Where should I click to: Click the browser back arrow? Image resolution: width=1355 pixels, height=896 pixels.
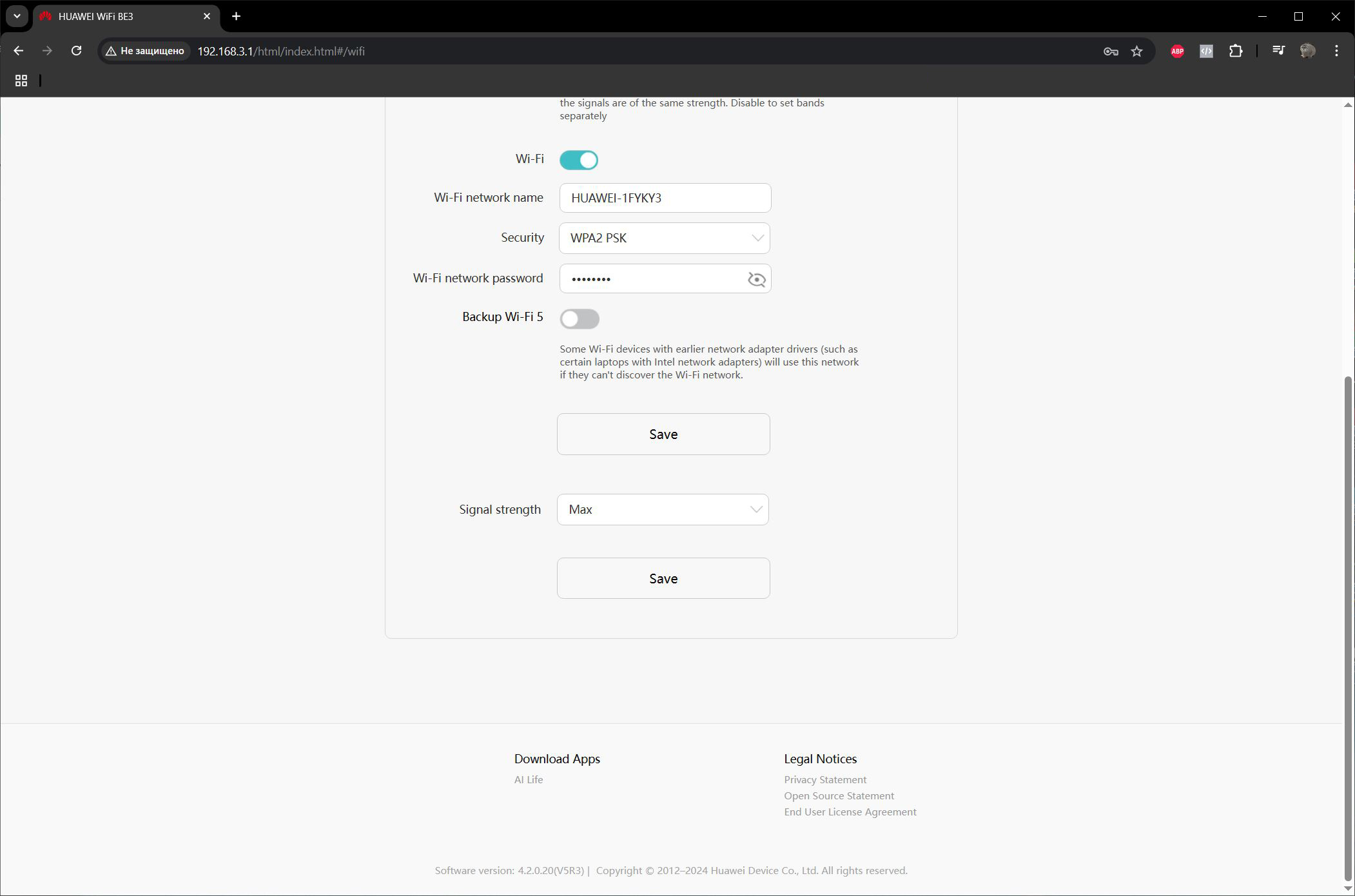tap(18, 51)
